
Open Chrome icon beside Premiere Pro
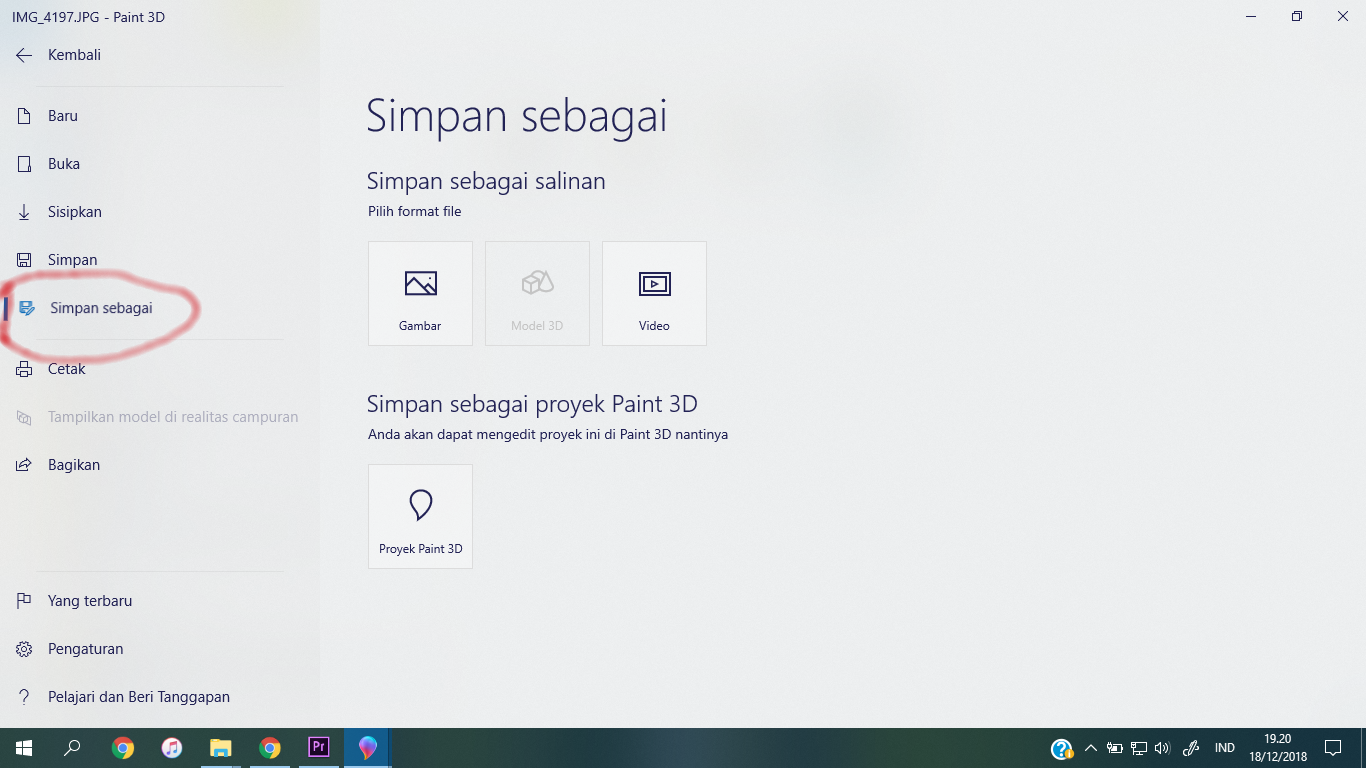coord(270,748)
